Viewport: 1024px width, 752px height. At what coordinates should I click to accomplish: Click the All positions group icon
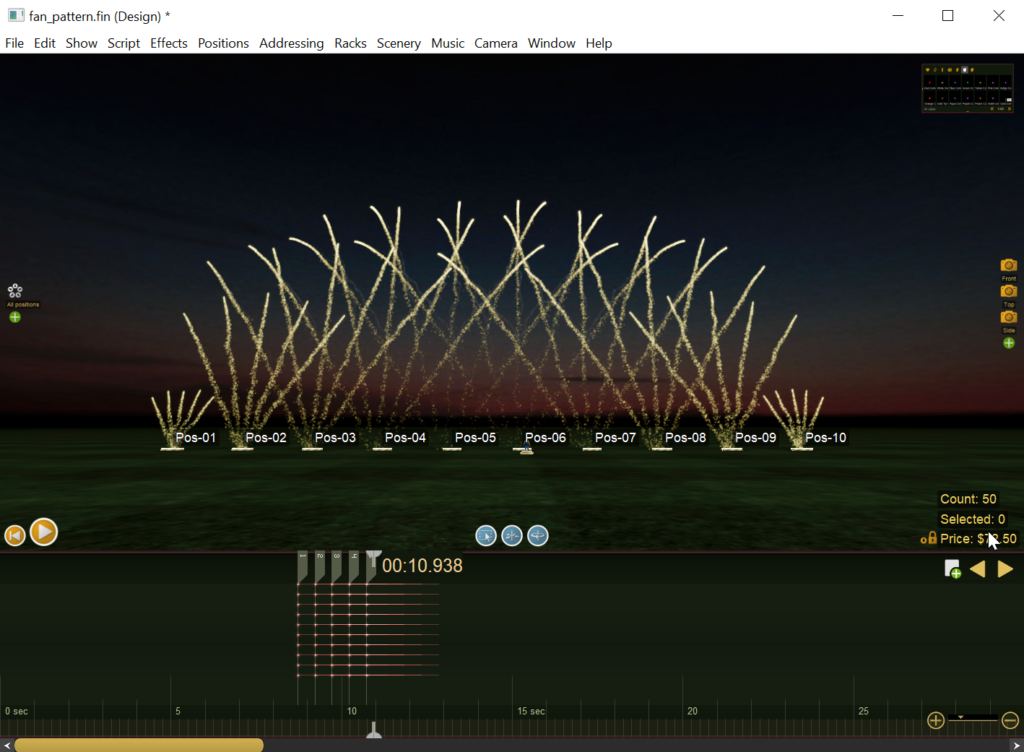point(15,291)
